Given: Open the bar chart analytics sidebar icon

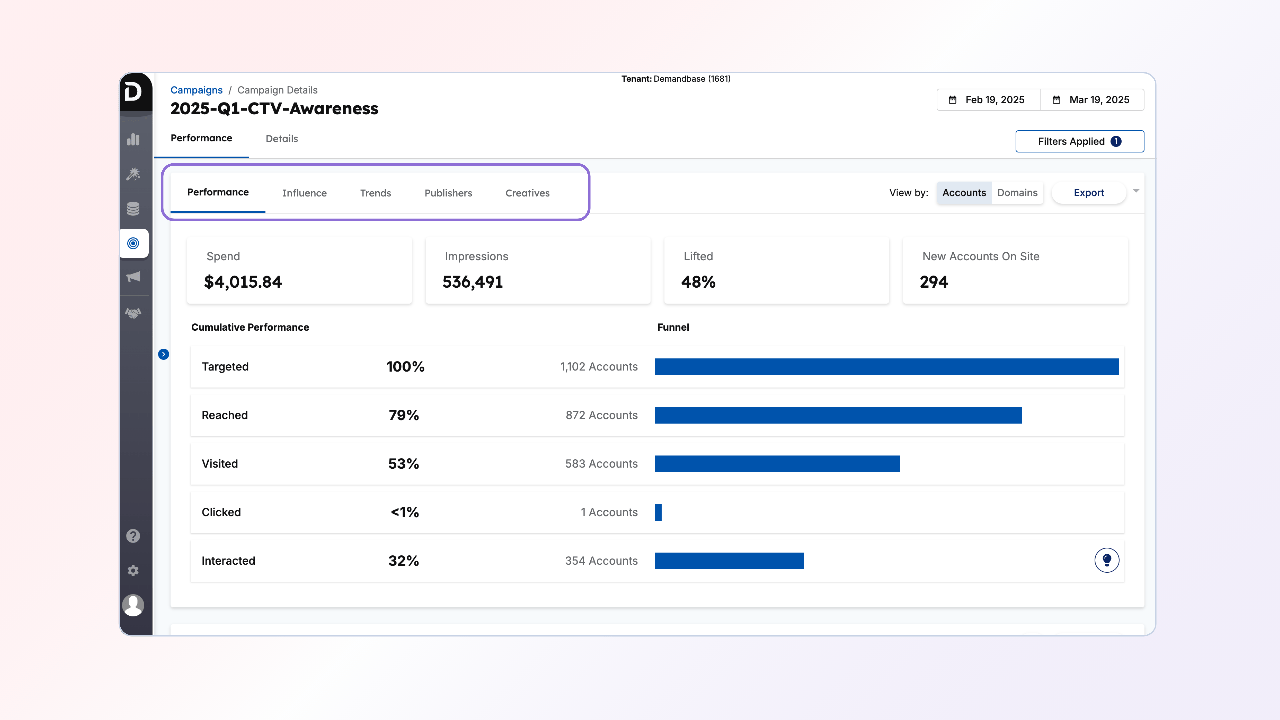Looking at the screenshot, I should [x=133, y=139].
